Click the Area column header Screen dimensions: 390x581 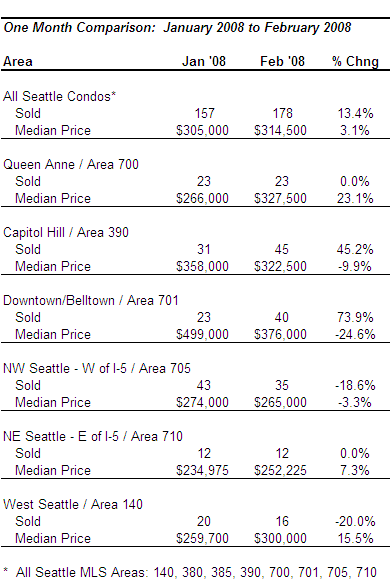(18, 62)
